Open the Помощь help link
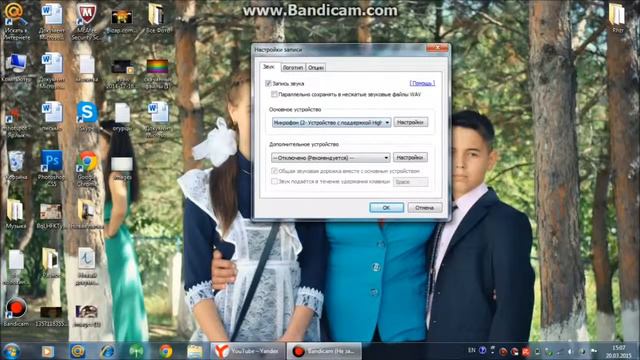 422,83
